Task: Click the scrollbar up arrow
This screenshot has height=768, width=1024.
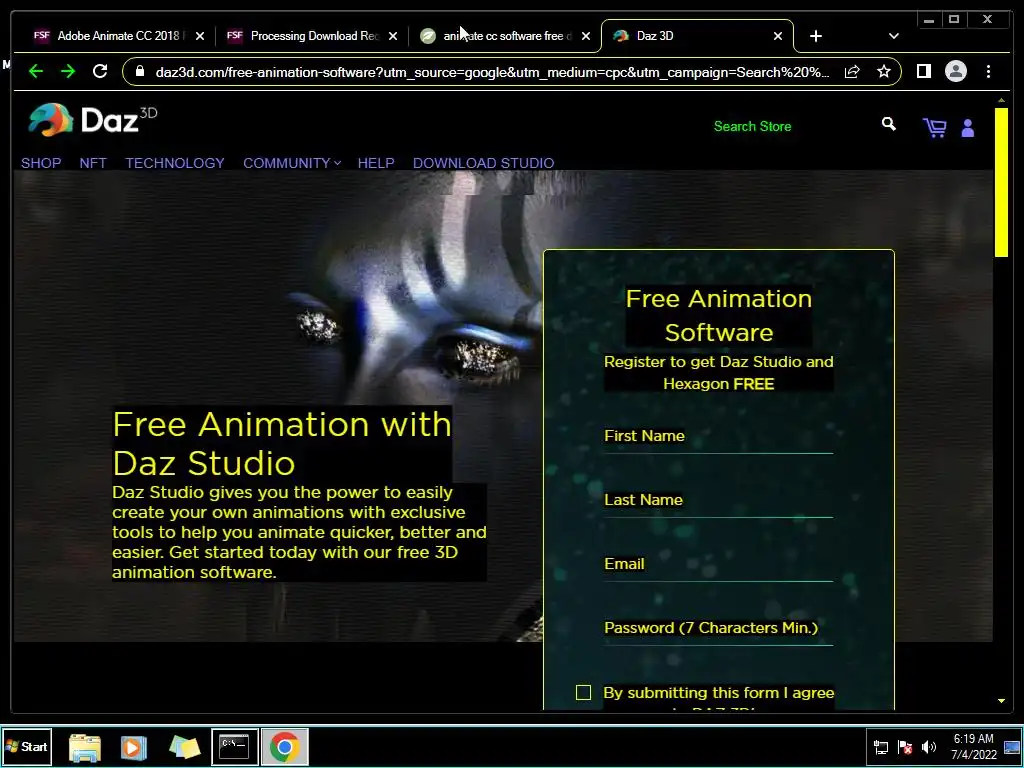Action: click(1001, 101)
